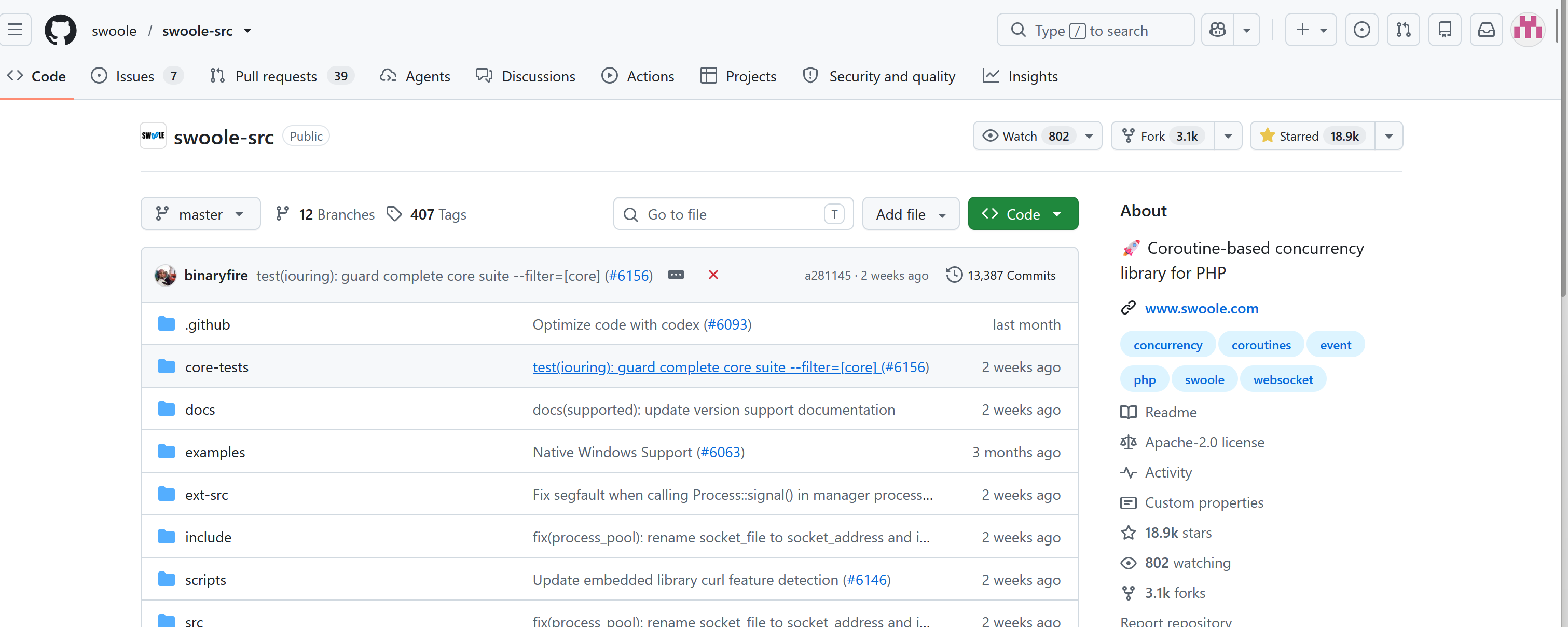Screen dimensions: 1568x627
Task: Expand the Fork options dropdown
Action: (1228, 136)
